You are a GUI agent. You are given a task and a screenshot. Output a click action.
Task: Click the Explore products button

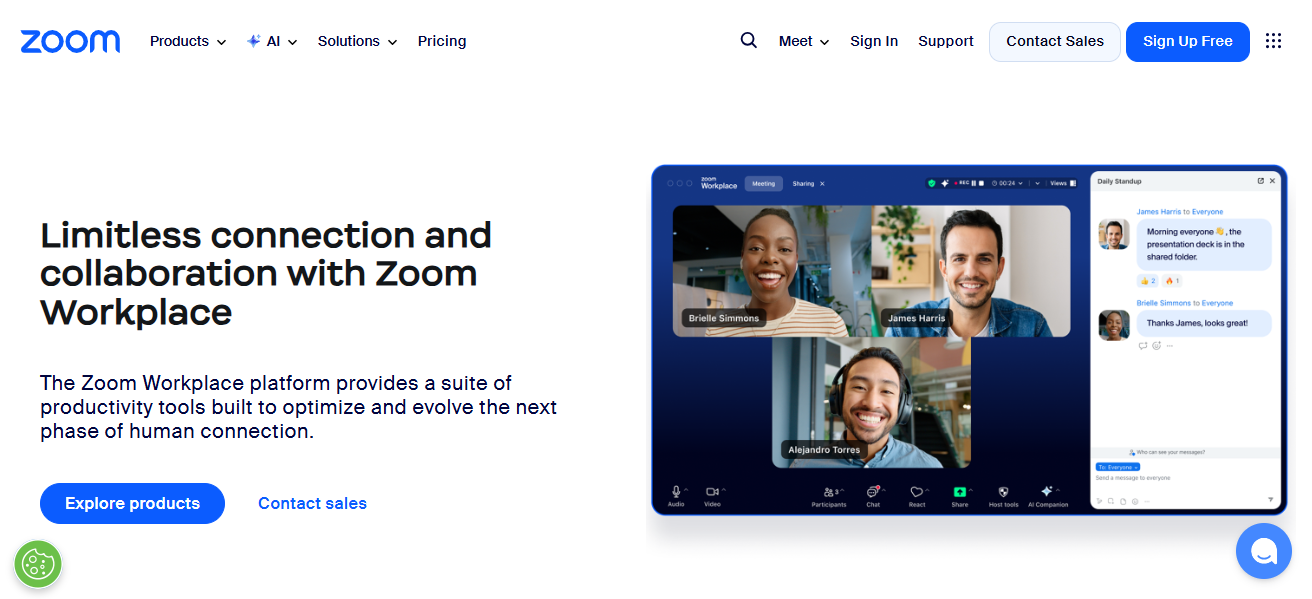pyautogui.click(x=132, y=503)
